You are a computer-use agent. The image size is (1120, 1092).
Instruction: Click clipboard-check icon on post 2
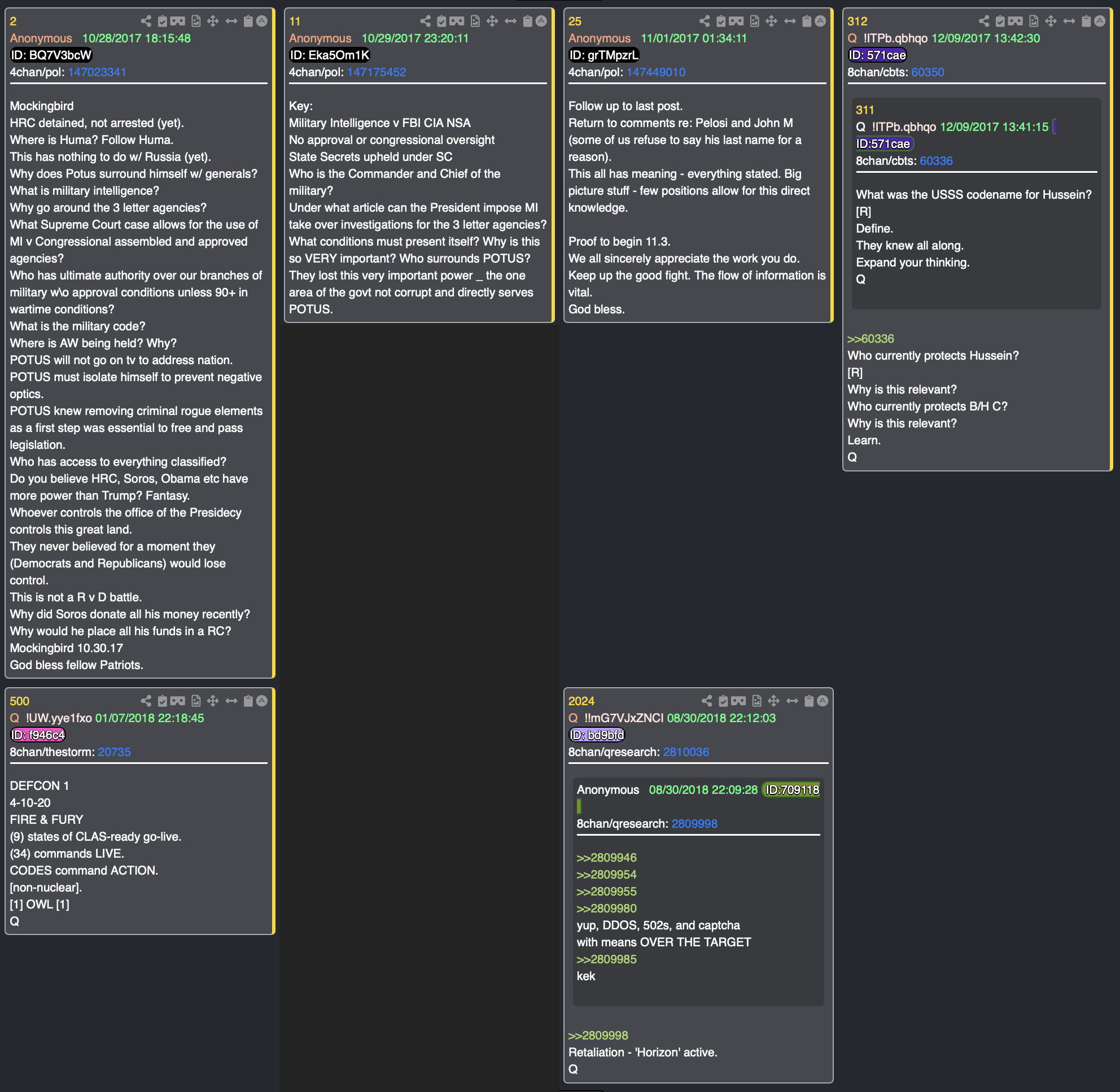coord(162,21)
